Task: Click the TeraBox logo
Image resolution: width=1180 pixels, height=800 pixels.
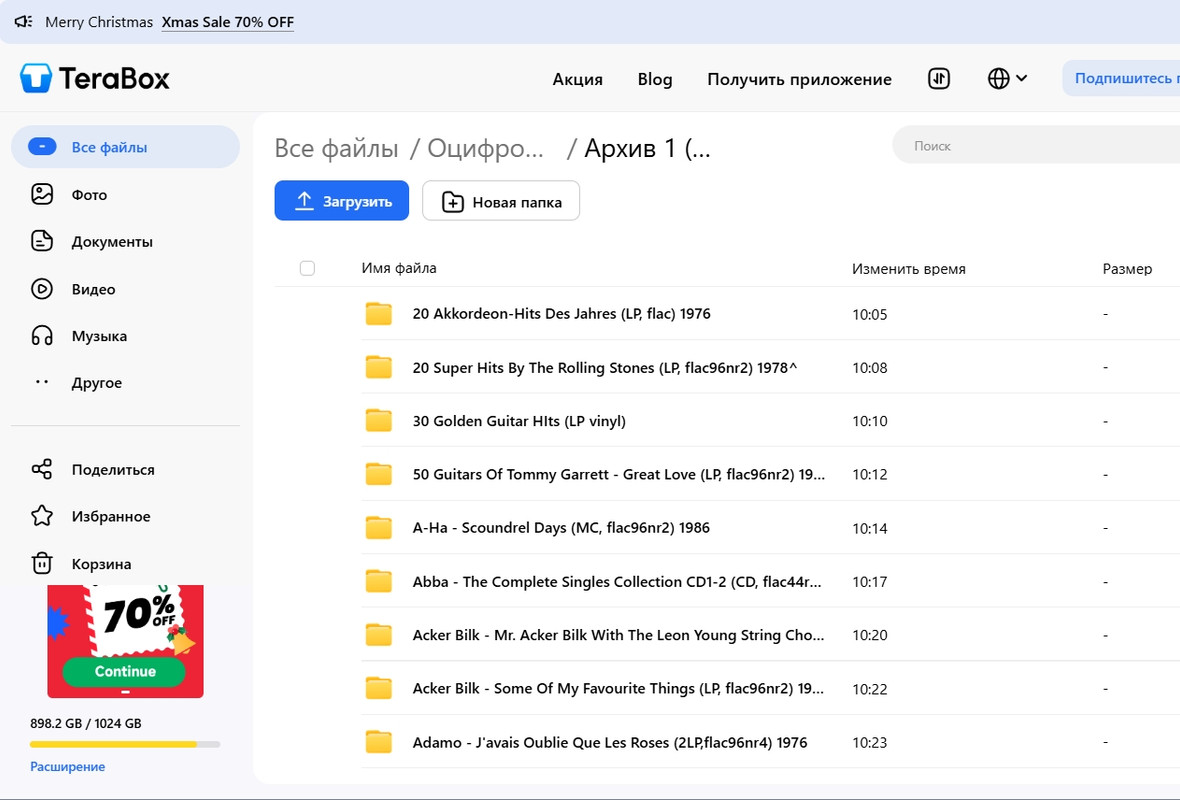Action: click(x=95, y=78)
